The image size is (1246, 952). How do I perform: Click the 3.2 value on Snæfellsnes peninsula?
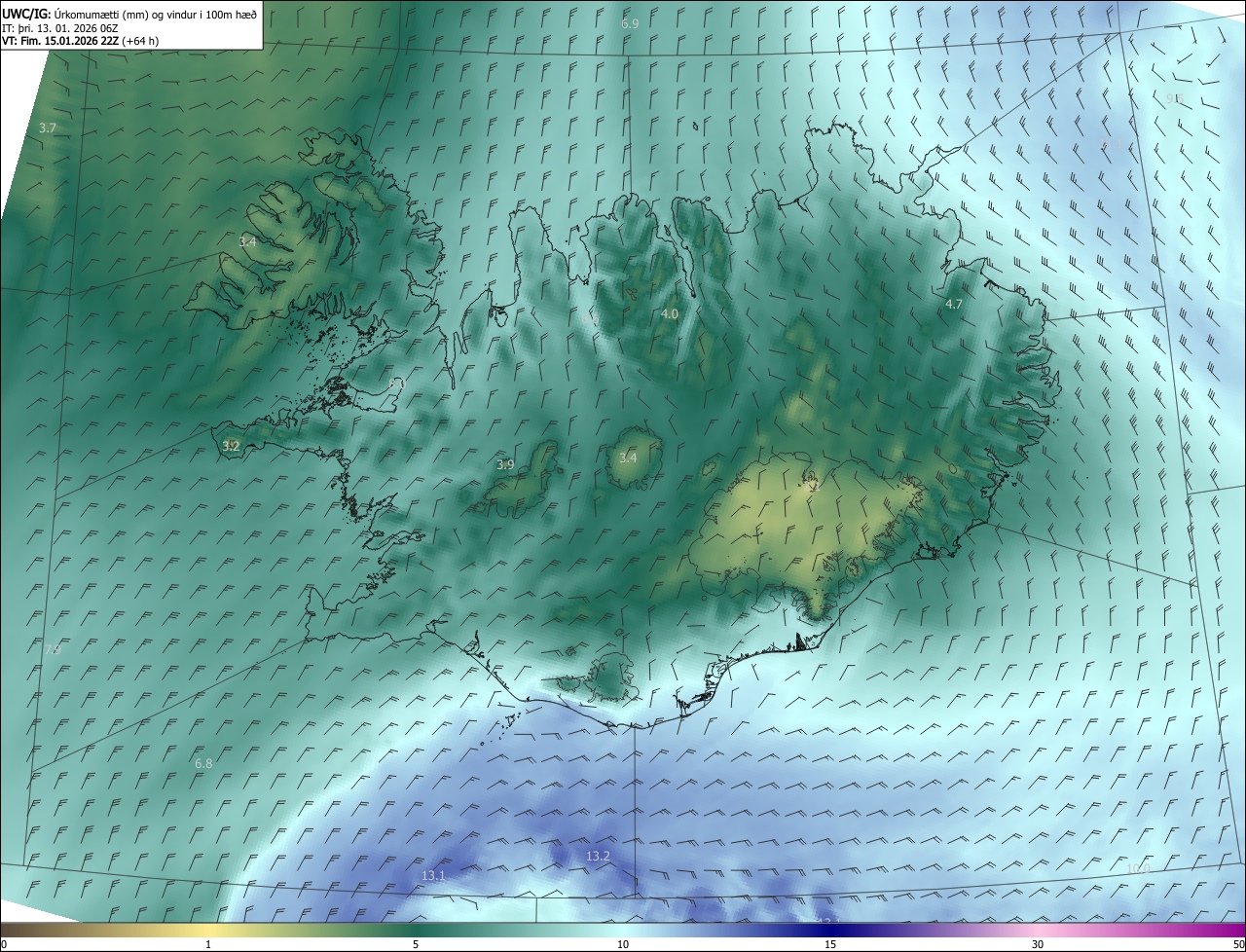pos(231,447)
